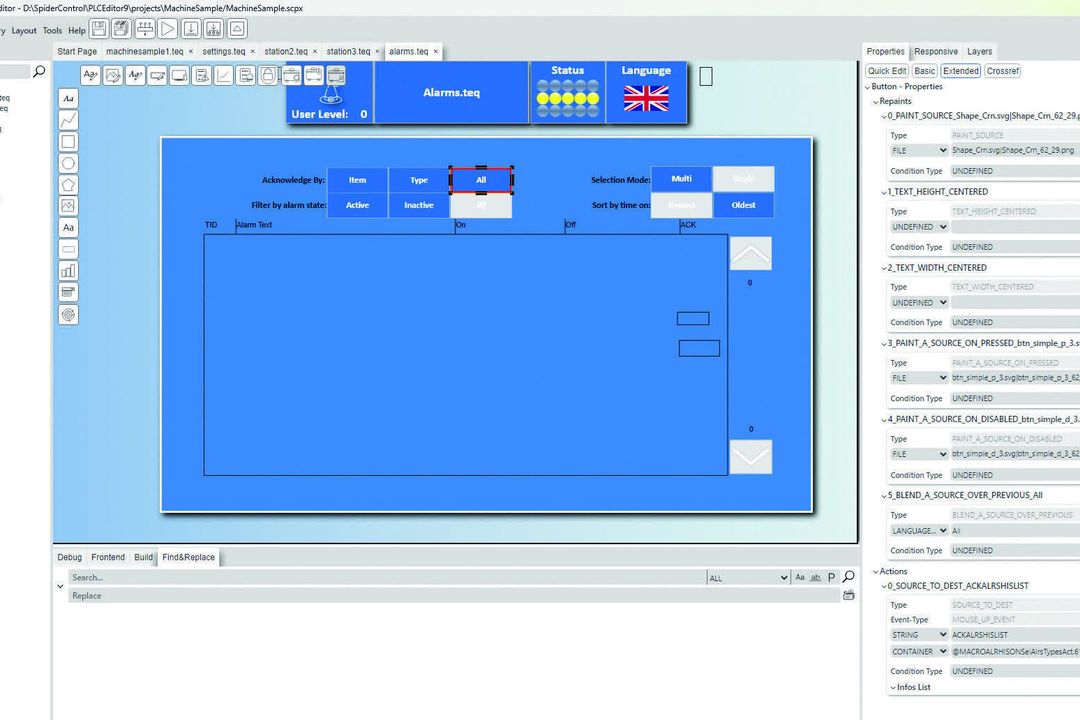Click the padlock shield icon in canvas toolbar

click(268, 75)
